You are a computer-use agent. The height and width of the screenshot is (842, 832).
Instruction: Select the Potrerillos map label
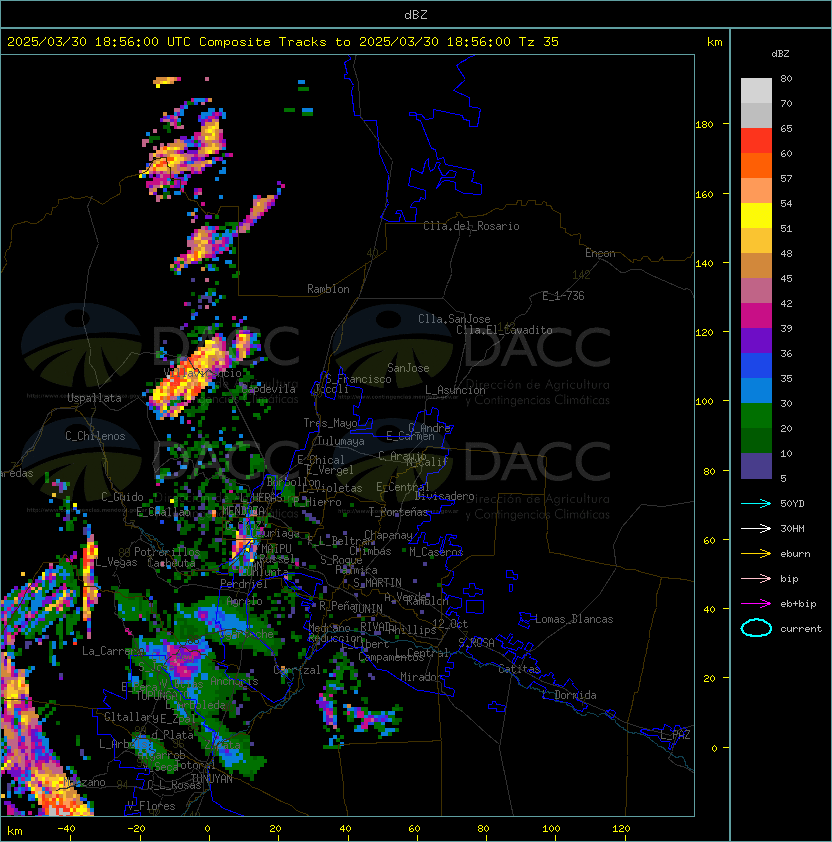(167, 552)
